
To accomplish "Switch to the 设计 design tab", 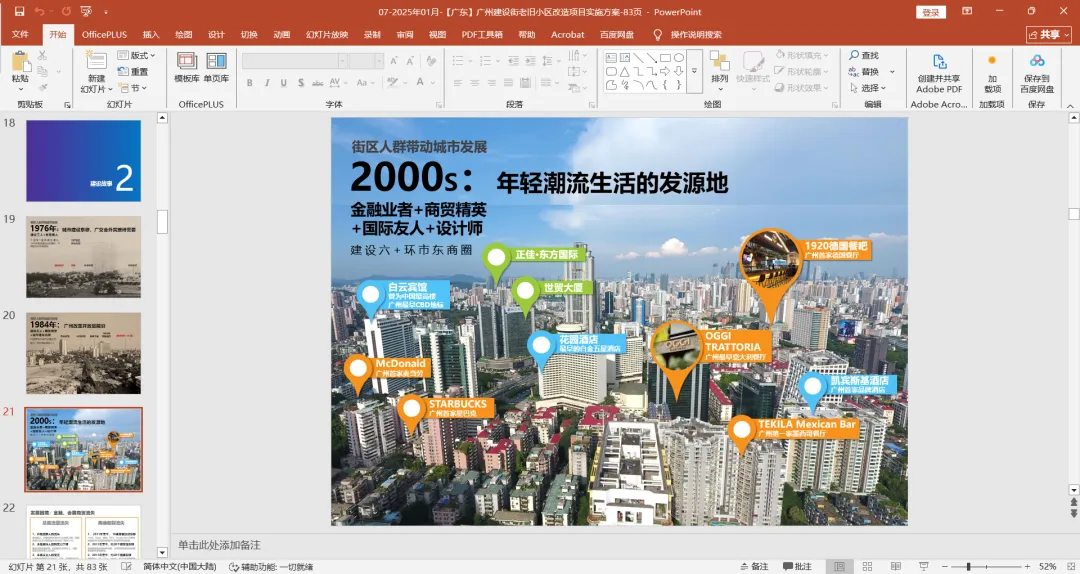I will pyautogui.click(x=216, y=34).
